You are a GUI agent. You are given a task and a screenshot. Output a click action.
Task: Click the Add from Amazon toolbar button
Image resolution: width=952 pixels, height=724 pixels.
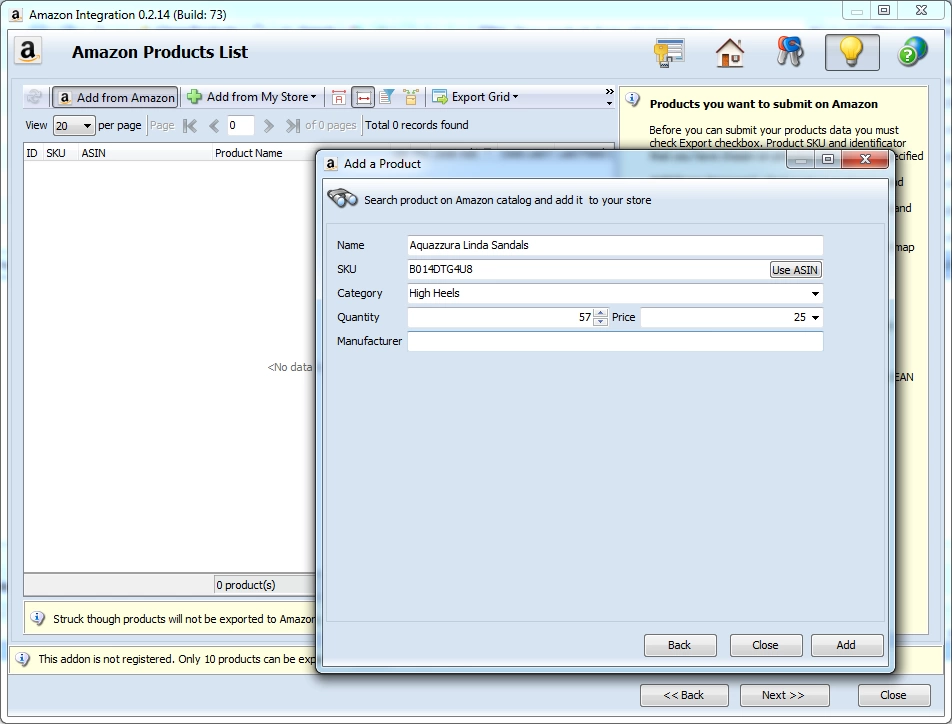pyautogui.click(x=115, y=97)
